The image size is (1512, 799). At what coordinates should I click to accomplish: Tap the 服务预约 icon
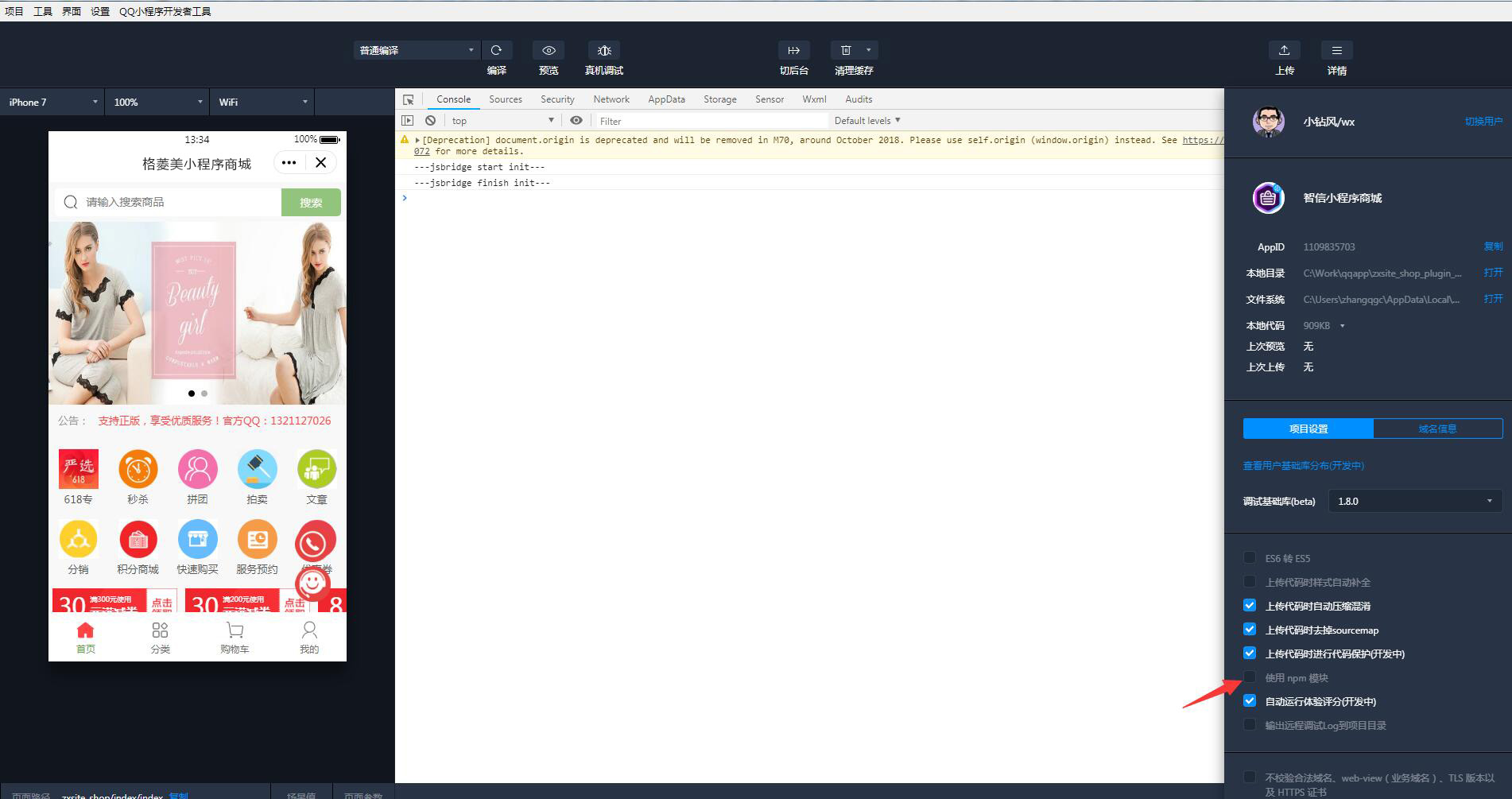click(x=258, y=540)
